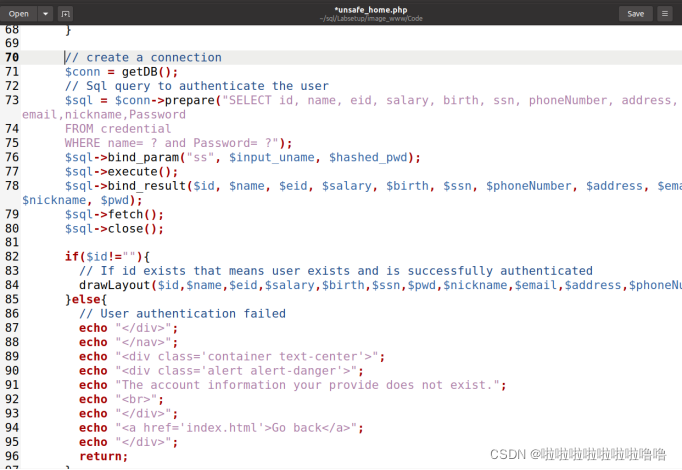Viewport: 682px width, 470px height.
Task: Create a new document tab icon
Action: pyautogui.click(x=66, y=13)
